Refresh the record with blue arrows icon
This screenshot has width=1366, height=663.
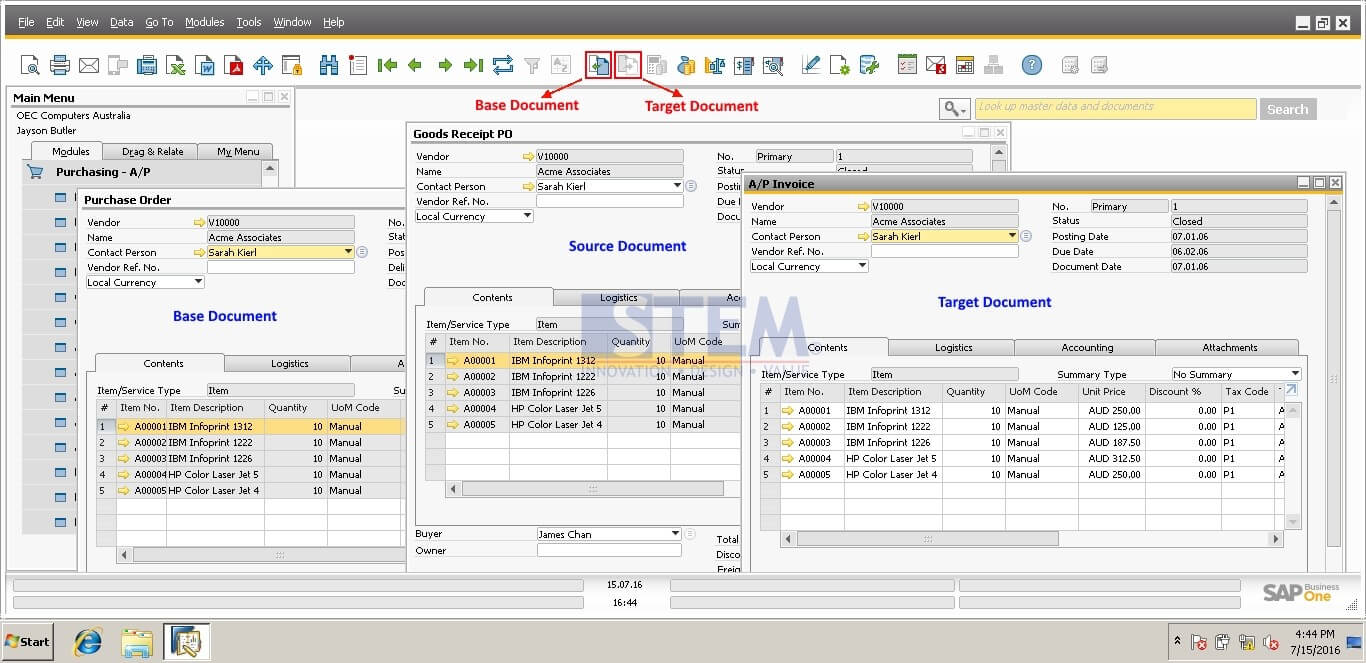[x=503, y=65]
